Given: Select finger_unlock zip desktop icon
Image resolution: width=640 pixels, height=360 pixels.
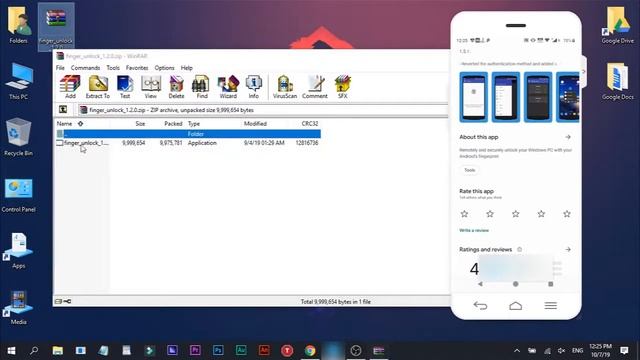Looking at the screenshot, I should pyautogui.click(x=56, y=27).
